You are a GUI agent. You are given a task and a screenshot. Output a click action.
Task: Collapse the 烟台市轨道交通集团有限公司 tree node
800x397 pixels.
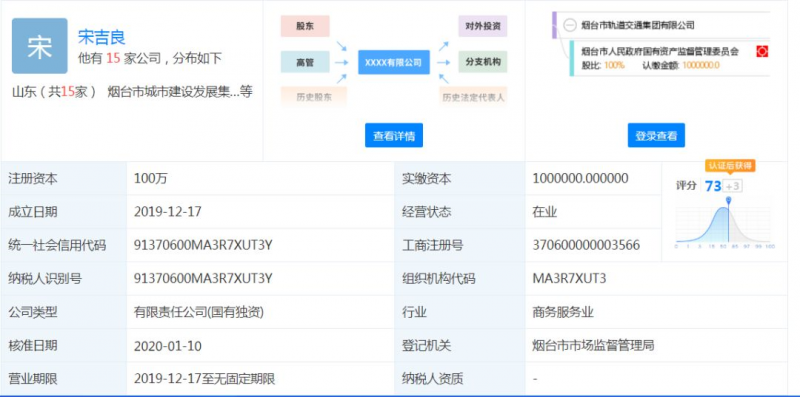tap(570, 25)
